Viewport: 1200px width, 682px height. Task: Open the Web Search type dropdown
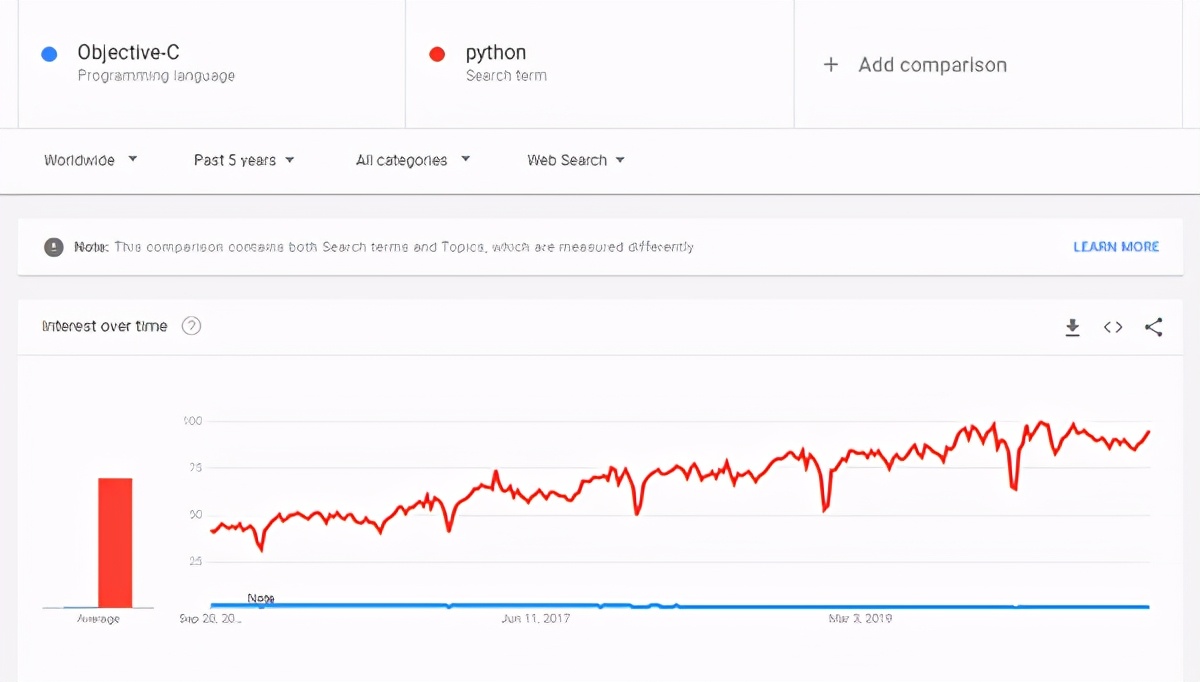(576, 160)
